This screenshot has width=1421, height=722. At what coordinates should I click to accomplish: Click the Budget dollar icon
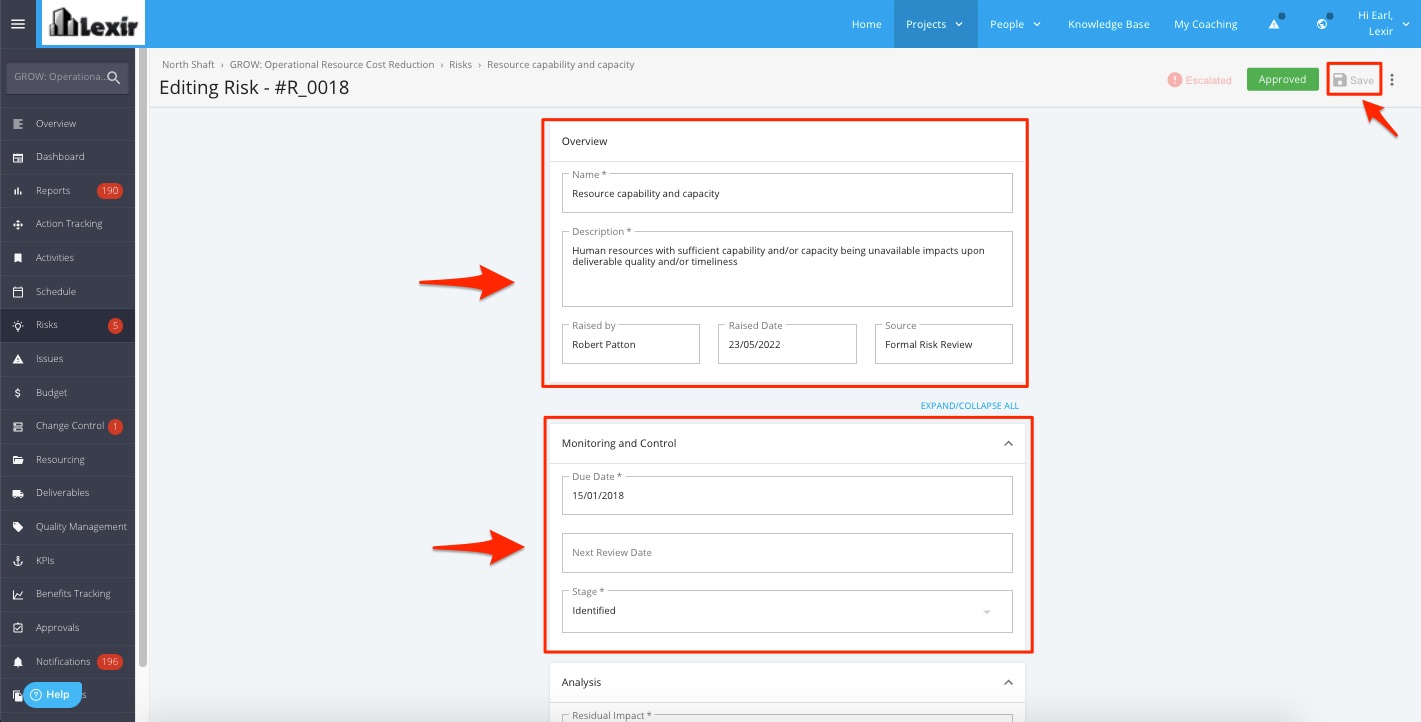point(18,393)
